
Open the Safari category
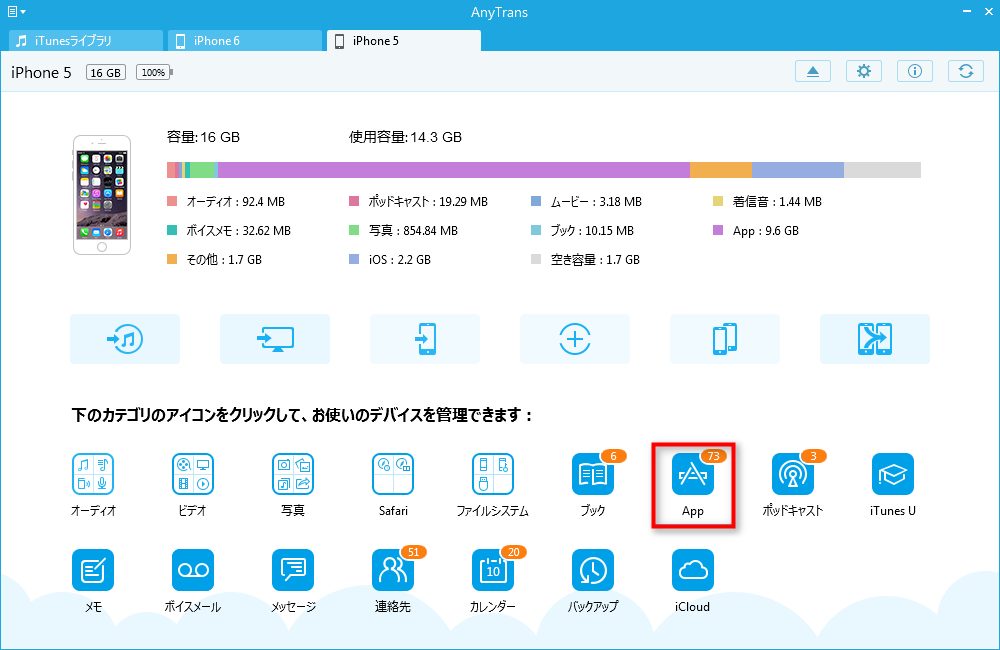pos(393,474)
